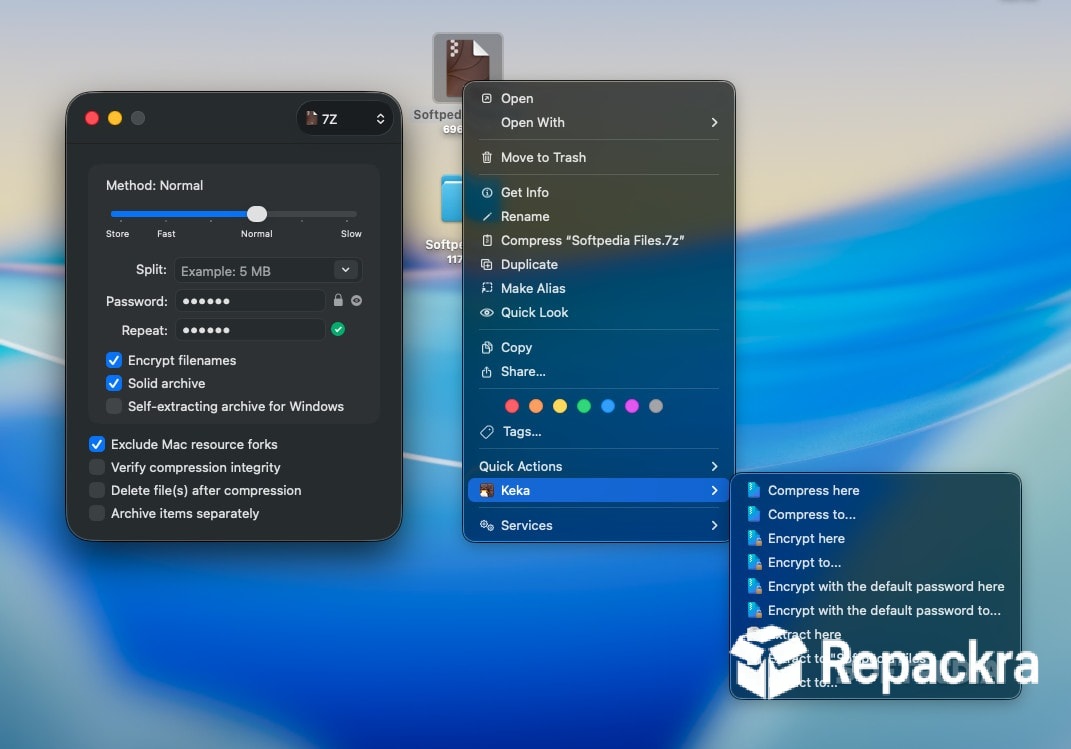Click the Get Info icon
This screenshot has height=749, width=1071.
pos(486,193)
